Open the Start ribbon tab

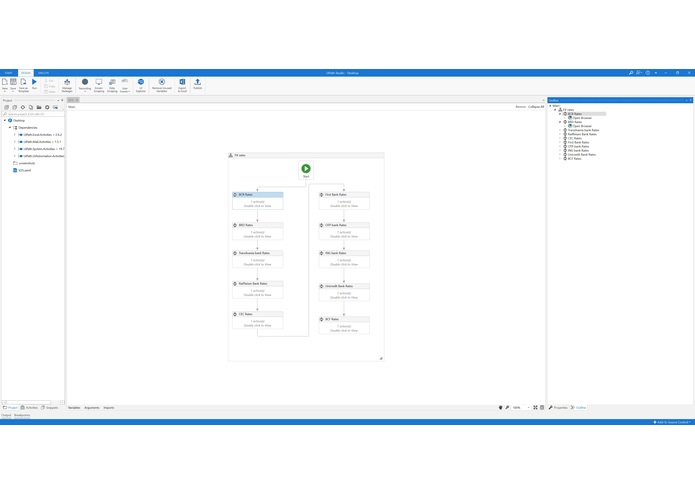tap(8, 73)
